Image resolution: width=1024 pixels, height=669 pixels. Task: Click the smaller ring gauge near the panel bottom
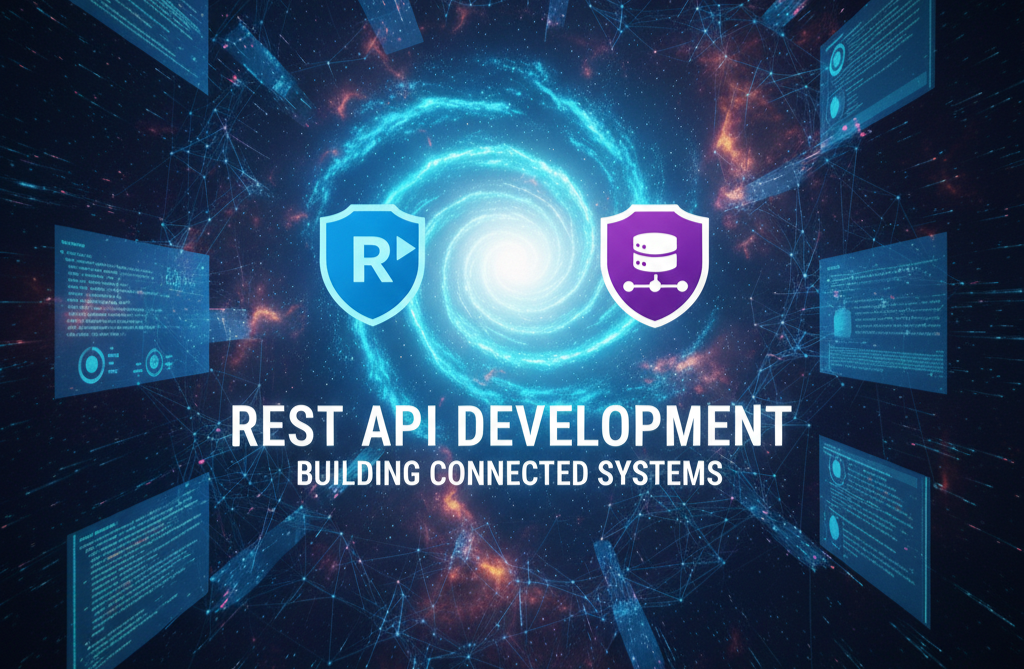coord(155,360)
